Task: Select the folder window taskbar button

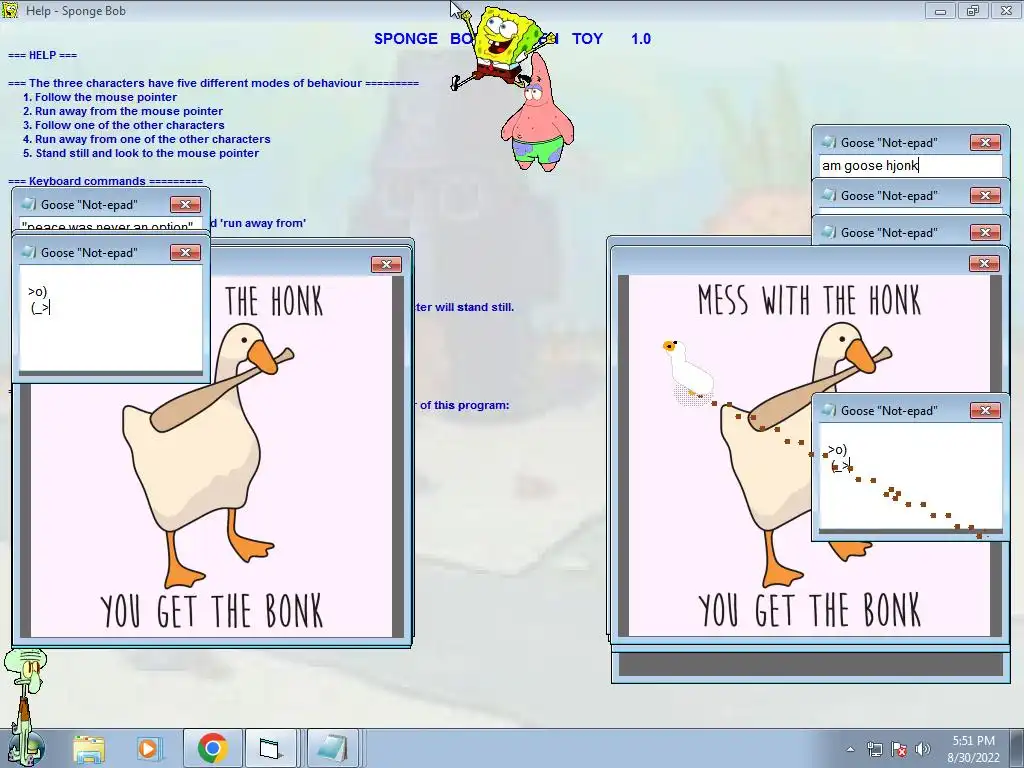Action: click(270, 748)
